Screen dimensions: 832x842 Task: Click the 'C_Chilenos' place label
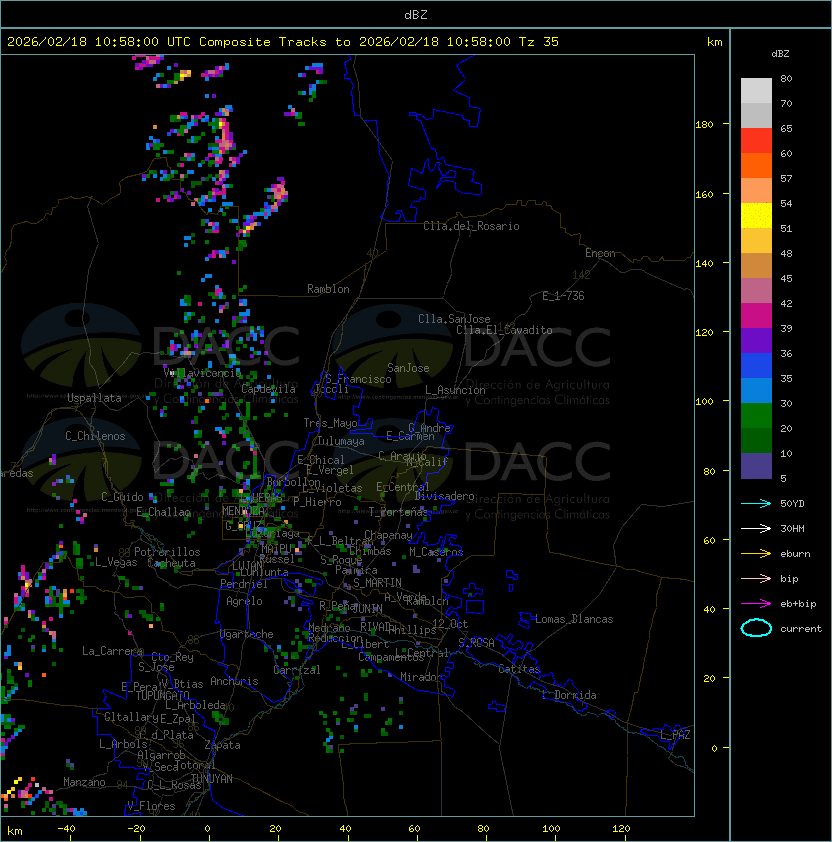click(95, 436)
